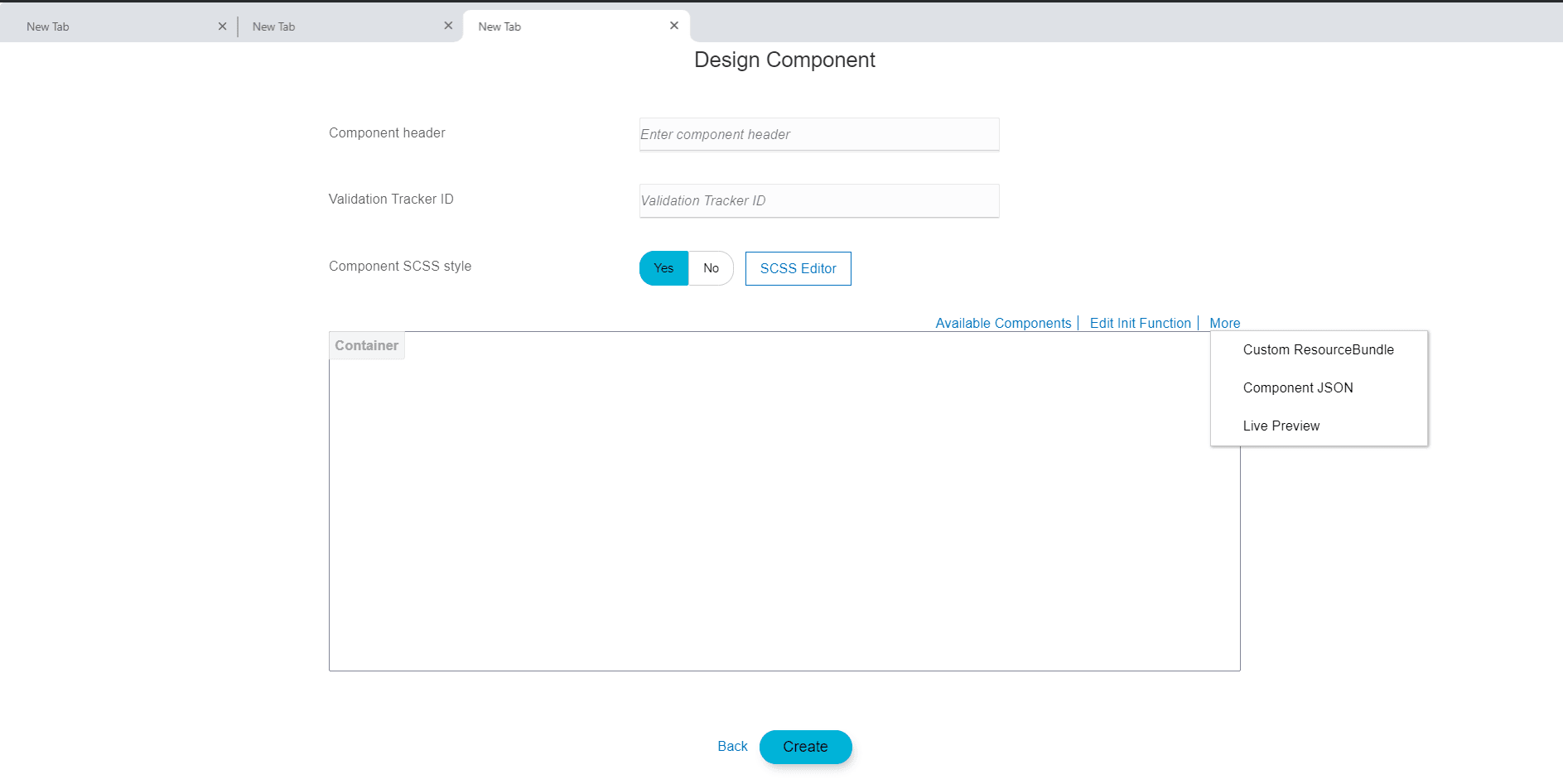Switch to the second New Tab
1563x784 pixels.
331,26
